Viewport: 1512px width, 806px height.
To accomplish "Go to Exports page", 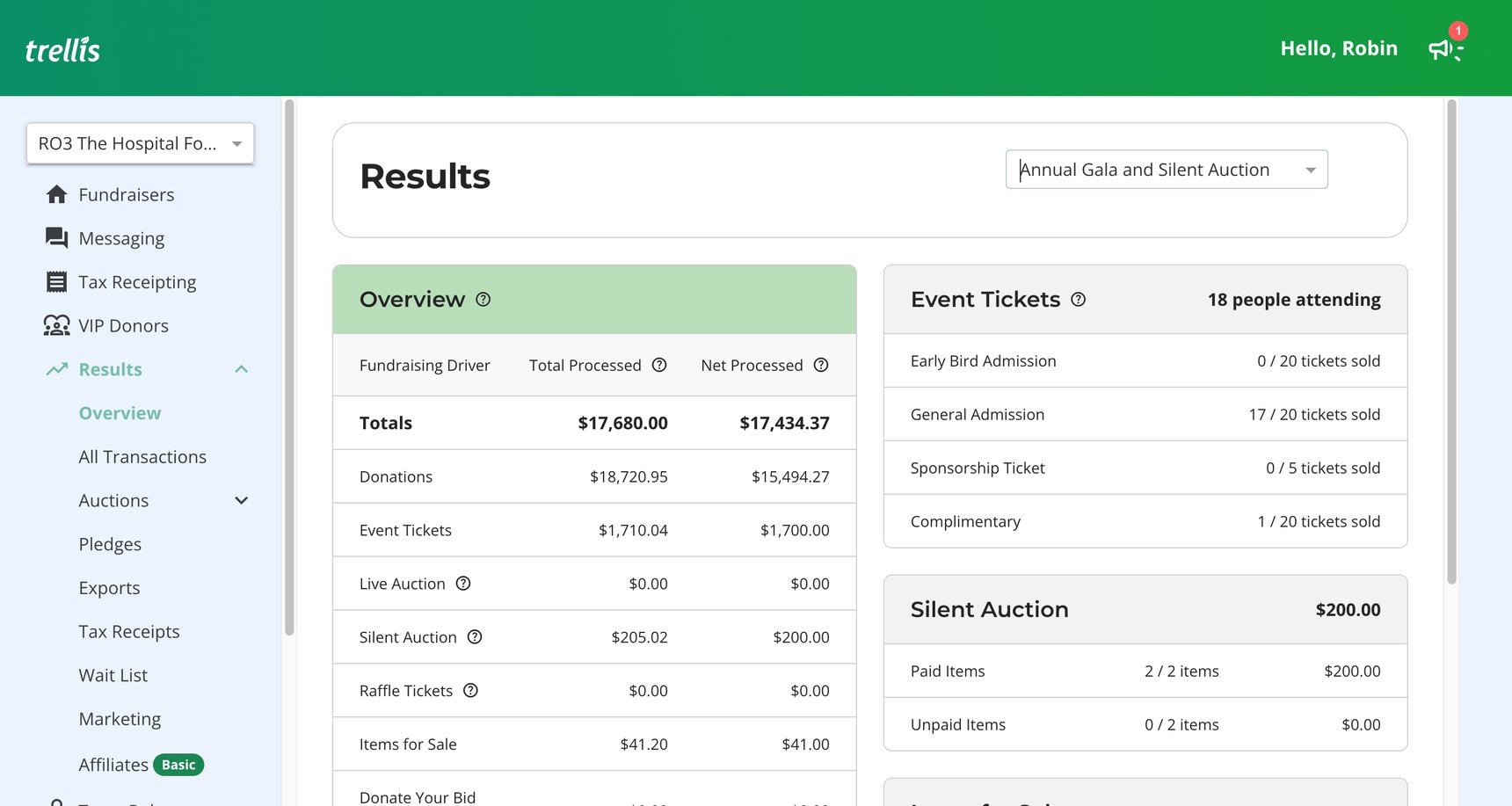I will point(109,587).
